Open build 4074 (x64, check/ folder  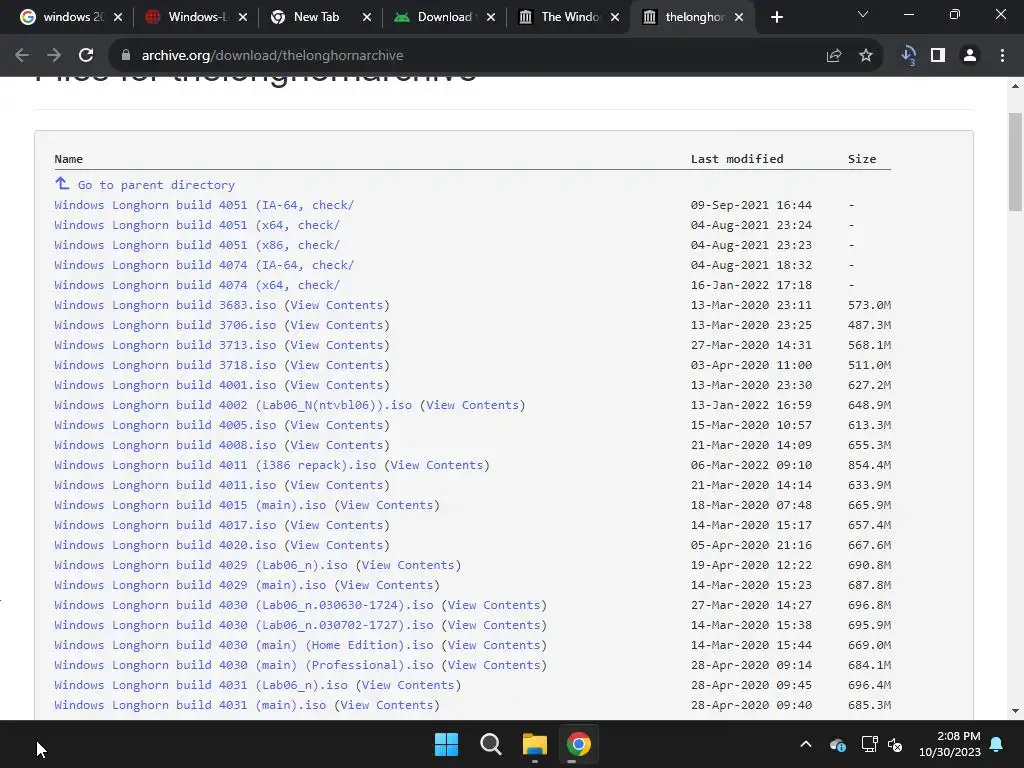click(197, 285)
